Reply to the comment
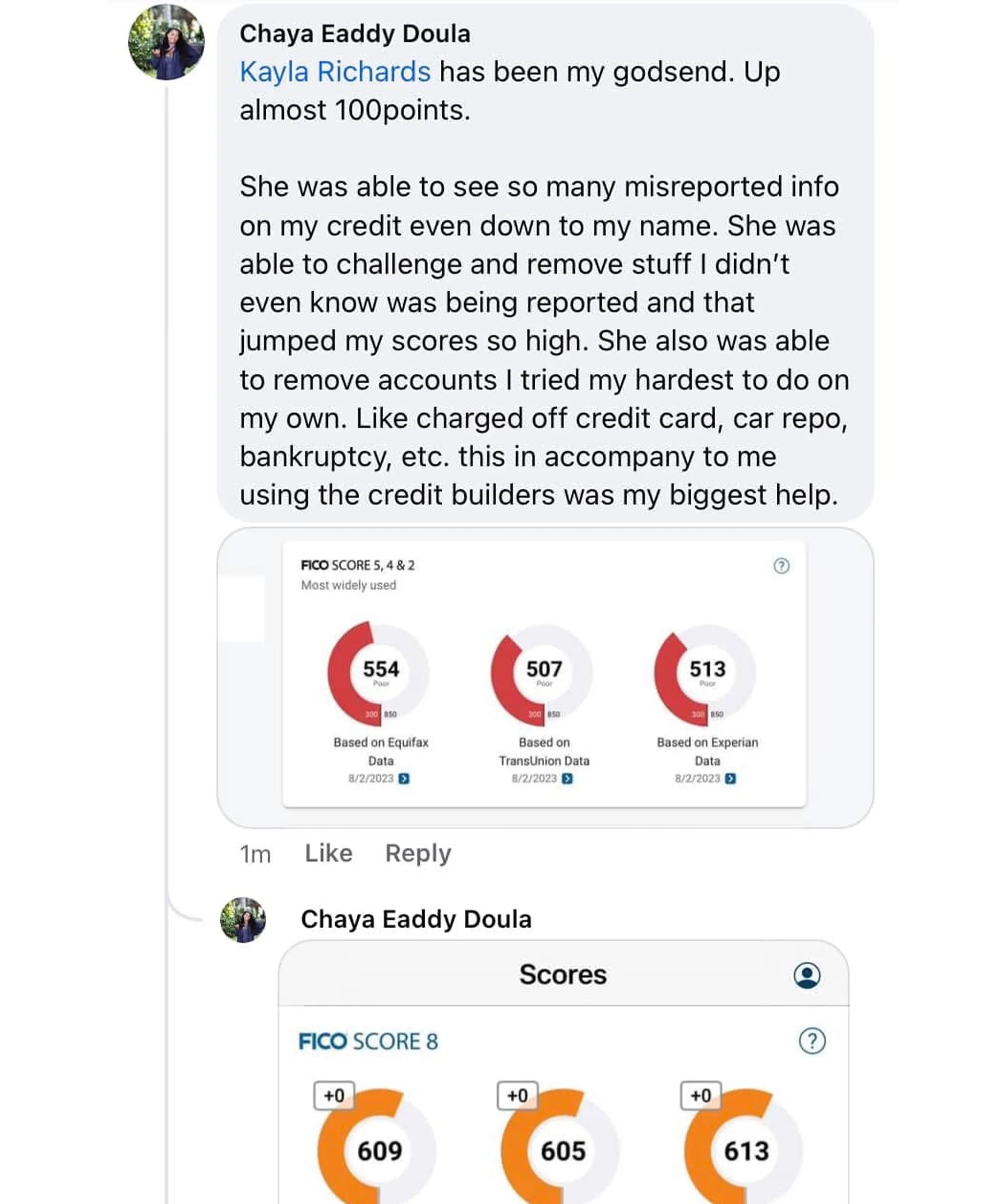The width and height of the screenshot is (1003, 1204). point(418,853)
